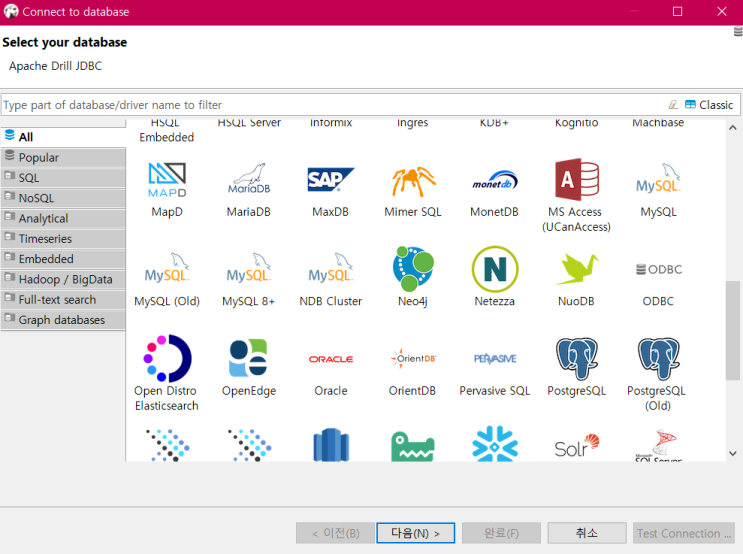Screen dimensions: 743x554
Task: Open the Popular category
Action: [63, 157]
